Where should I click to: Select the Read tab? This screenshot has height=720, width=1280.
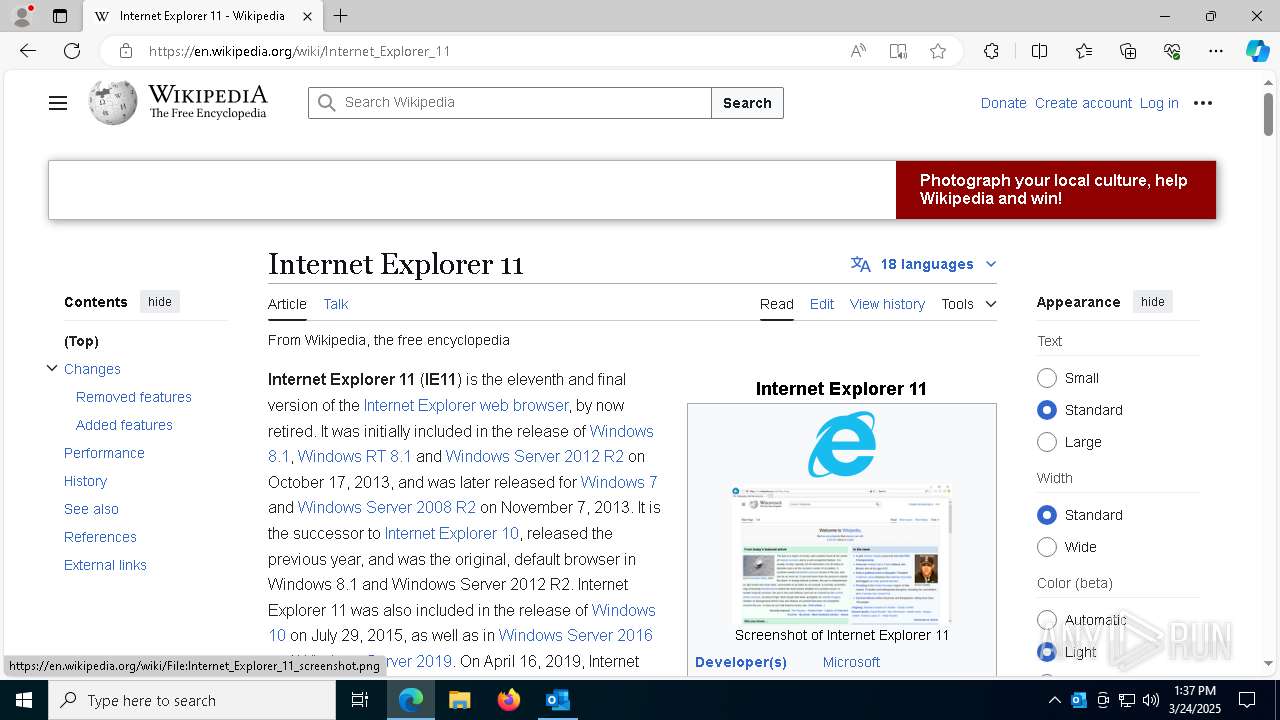pos(777,304)
